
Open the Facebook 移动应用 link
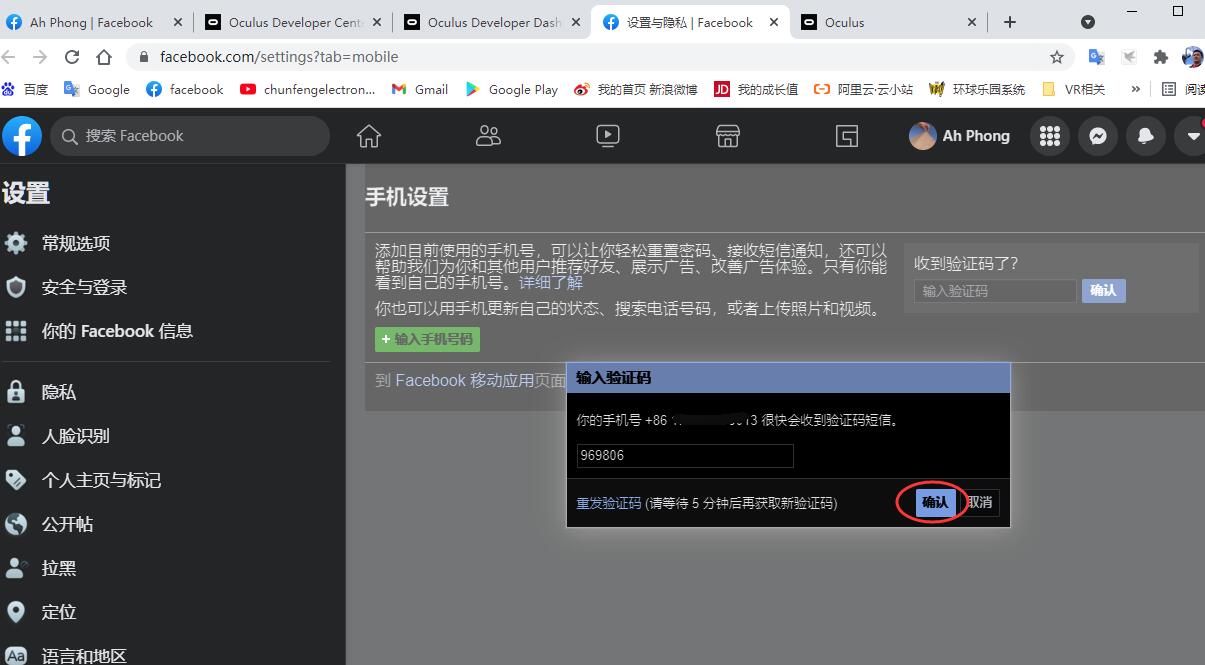tap(465, 380)
